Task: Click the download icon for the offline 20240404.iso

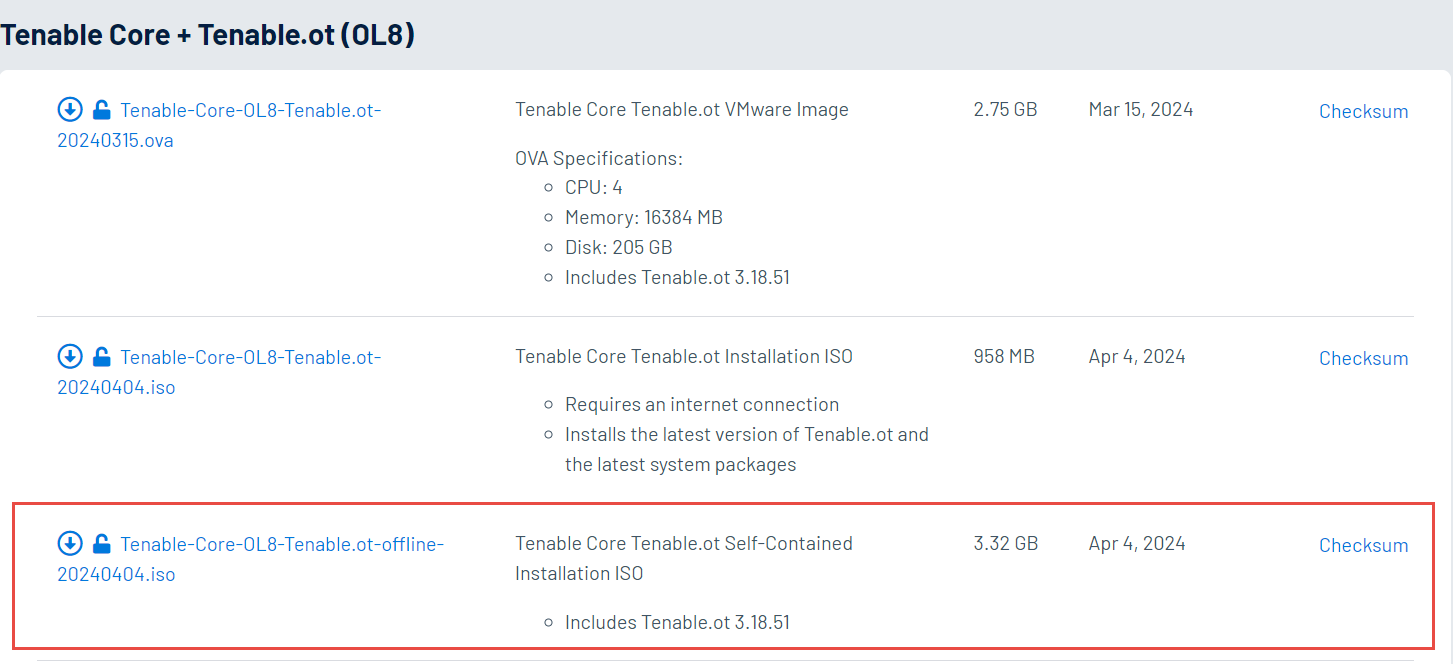Action: [70, 543]
